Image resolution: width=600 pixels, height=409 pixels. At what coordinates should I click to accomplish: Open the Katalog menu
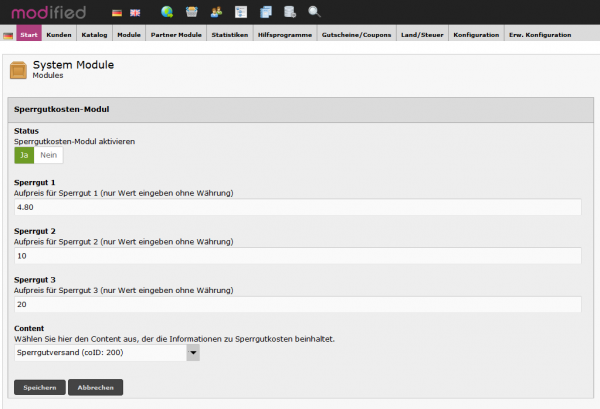94,35
